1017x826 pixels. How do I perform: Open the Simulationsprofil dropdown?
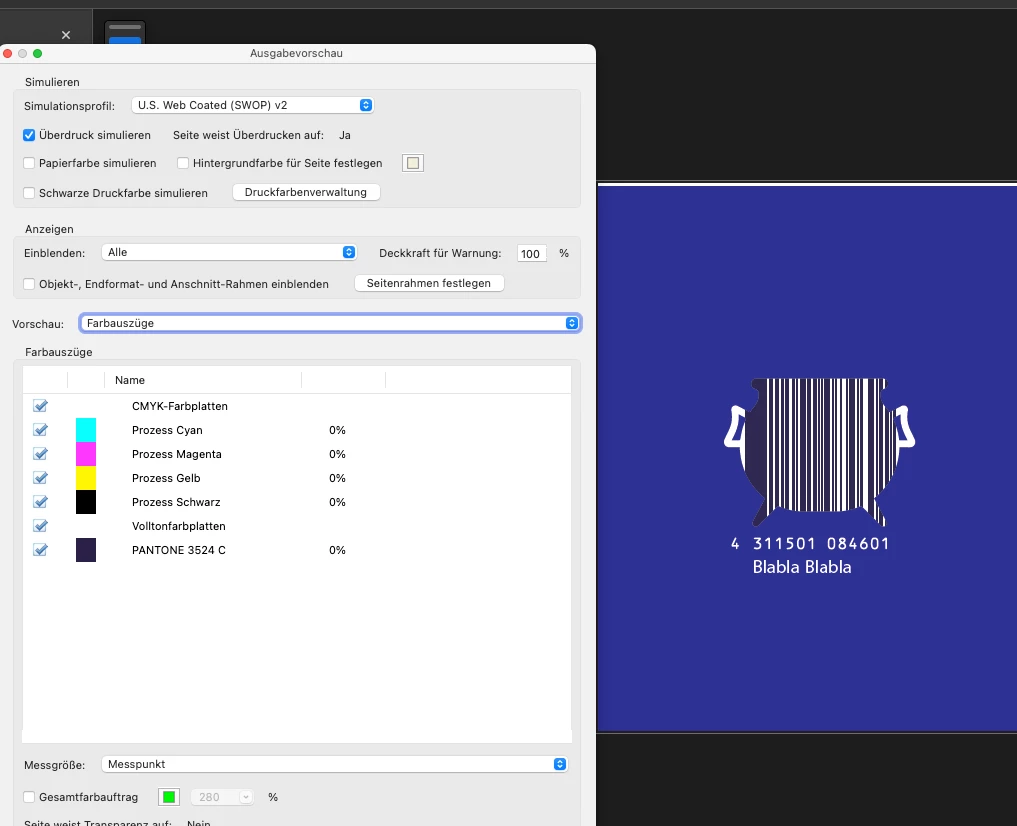(x=252, y=105)
